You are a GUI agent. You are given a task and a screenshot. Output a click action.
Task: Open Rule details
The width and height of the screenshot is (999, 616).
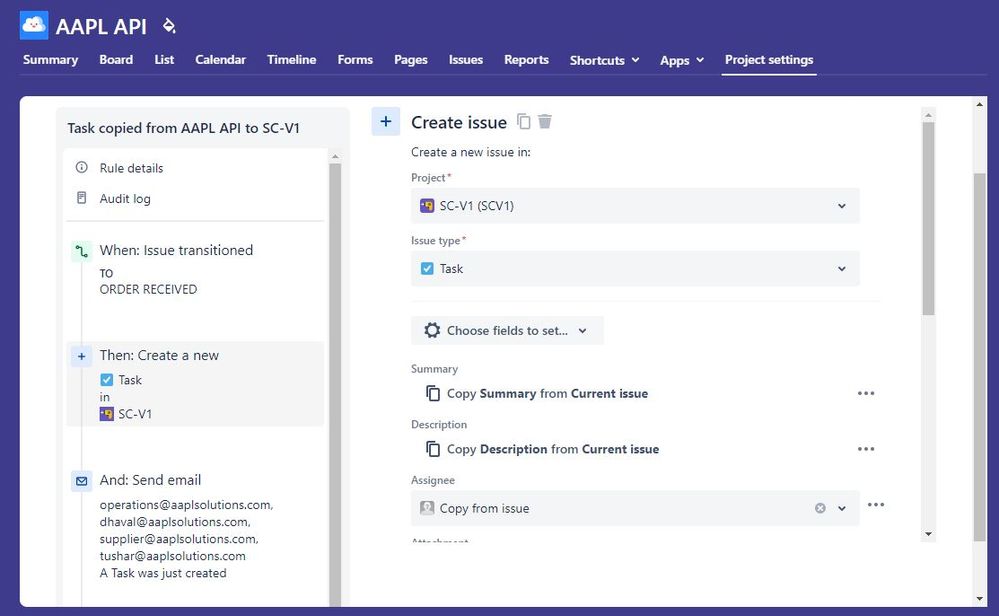pyautogui.click(x=131, y=168)
